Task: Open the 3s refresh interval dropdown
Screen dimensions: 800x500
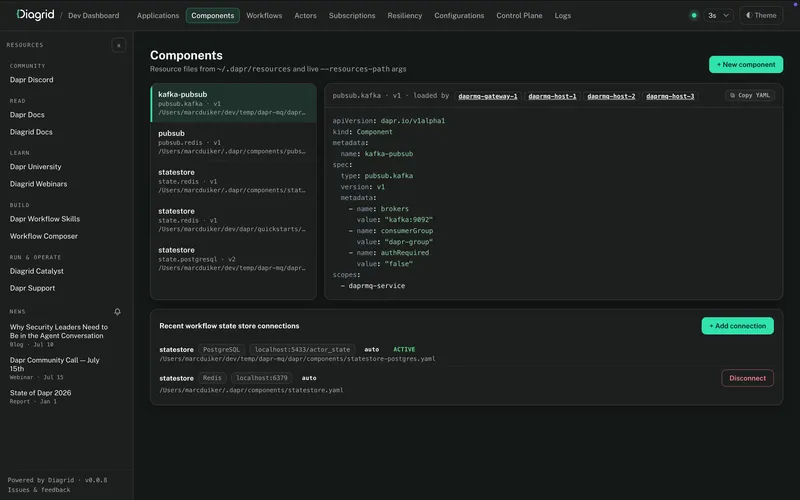Action: coord(718,15)
